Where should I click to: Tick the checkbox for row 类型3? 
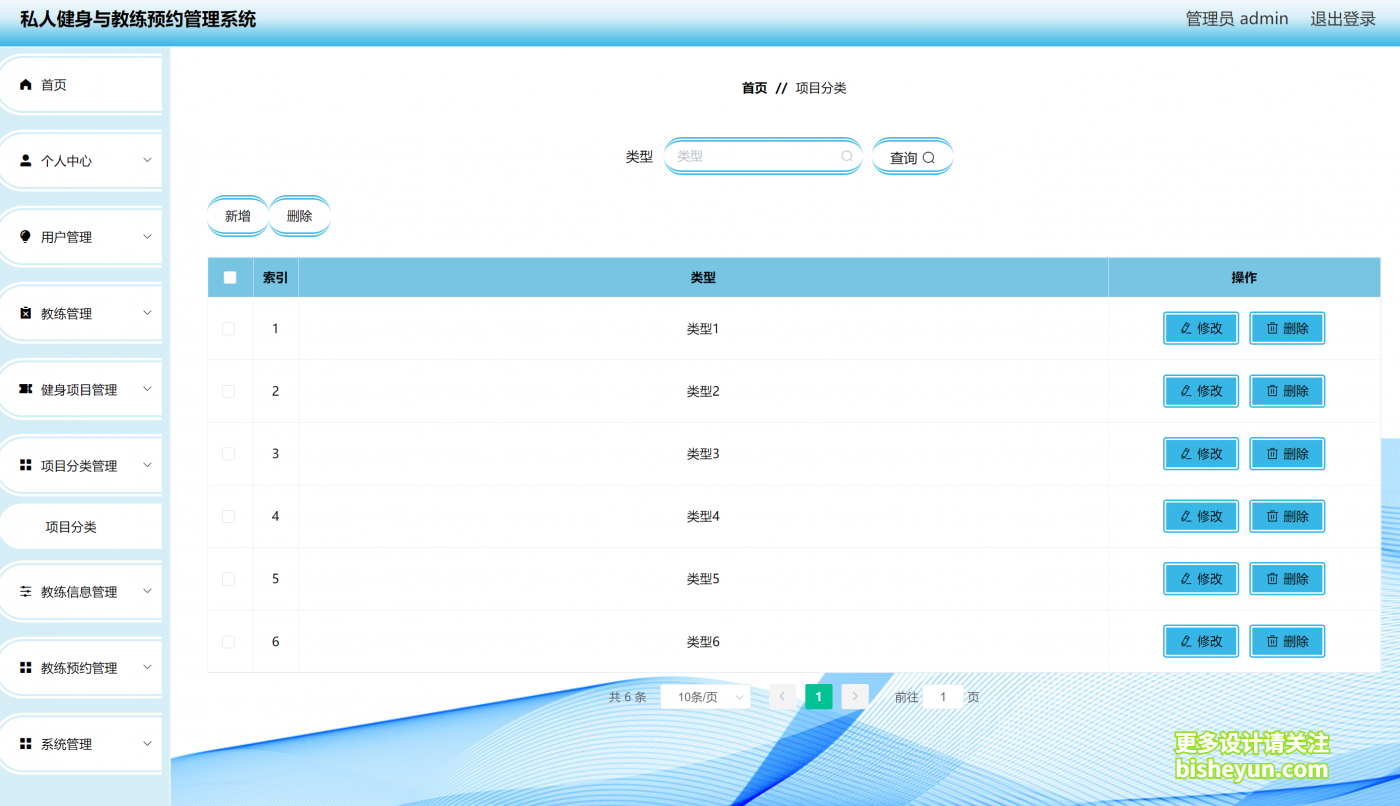229,453
